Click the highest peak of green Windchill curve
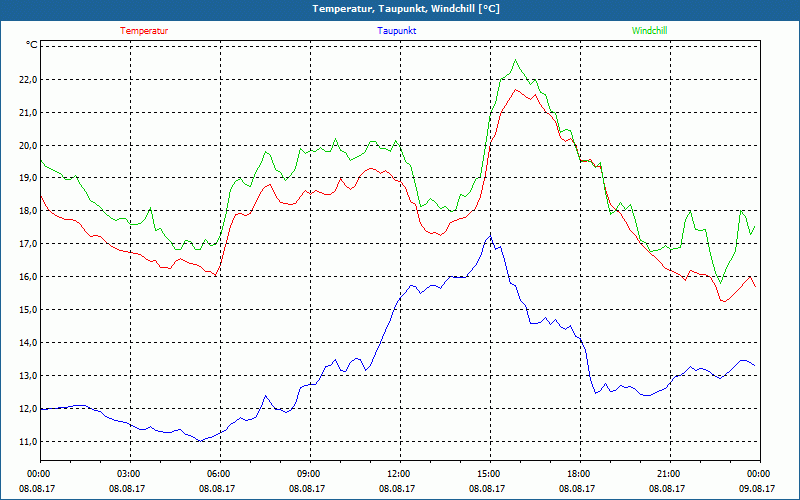Image resolution: width=800 pixels, height=500 pixels. click(516, 60)
